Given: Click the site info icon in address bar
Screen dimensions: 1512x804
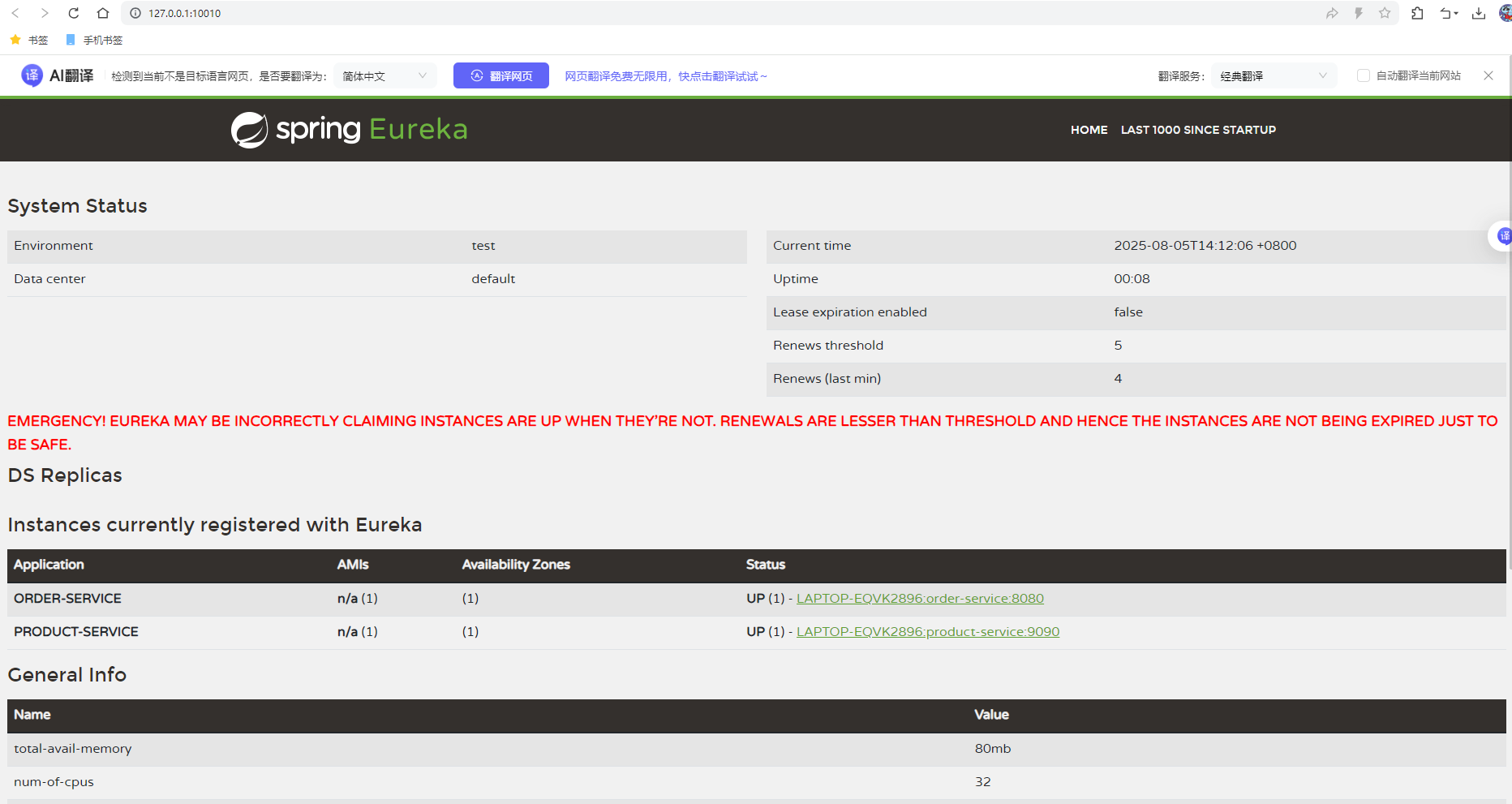Looking at the screenshot, I should click(135, 13).
